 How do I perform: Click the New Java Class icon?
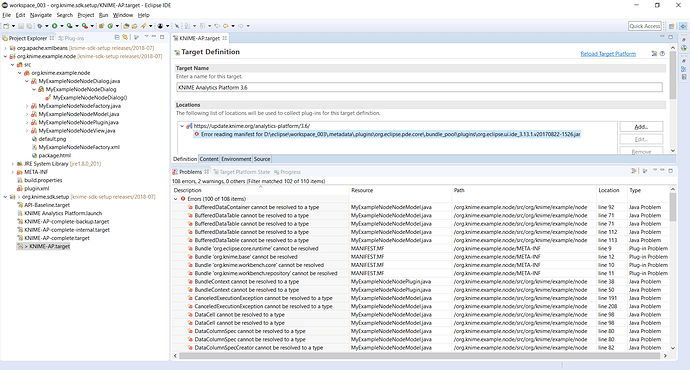(110, 26)
